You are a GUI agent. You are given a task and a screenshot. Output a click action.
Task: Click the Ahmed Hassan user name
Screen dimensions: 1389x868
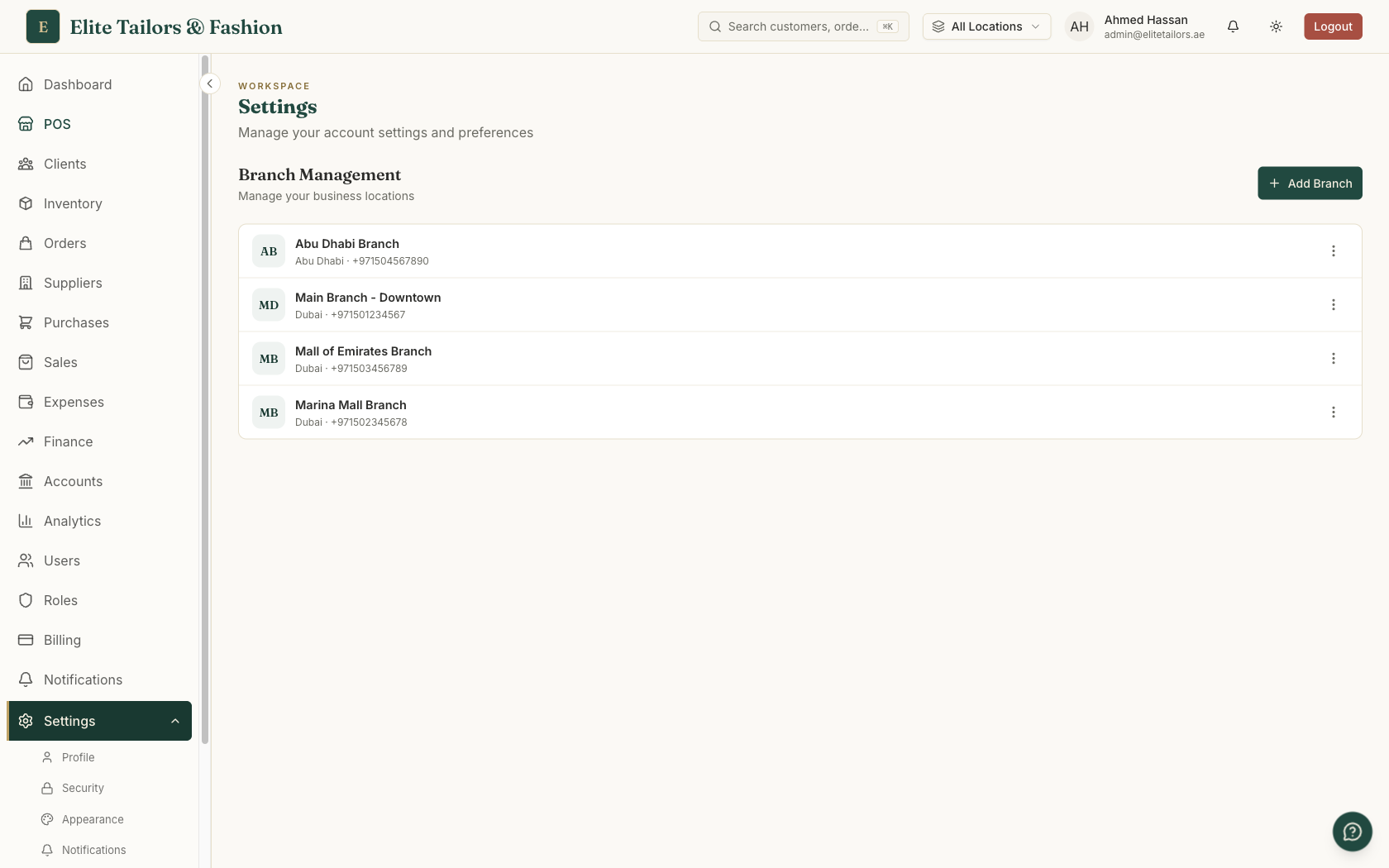(1146, 20)
